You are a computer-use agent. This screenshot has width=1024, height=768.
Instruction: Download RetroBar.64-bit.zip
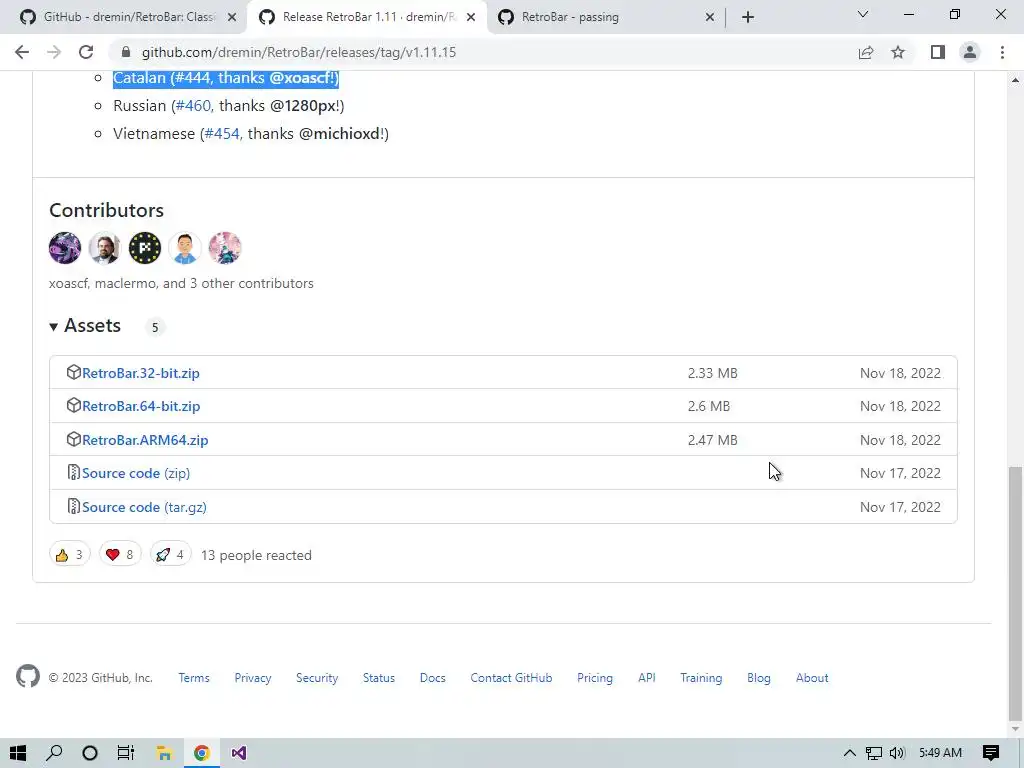coord(141,406)
